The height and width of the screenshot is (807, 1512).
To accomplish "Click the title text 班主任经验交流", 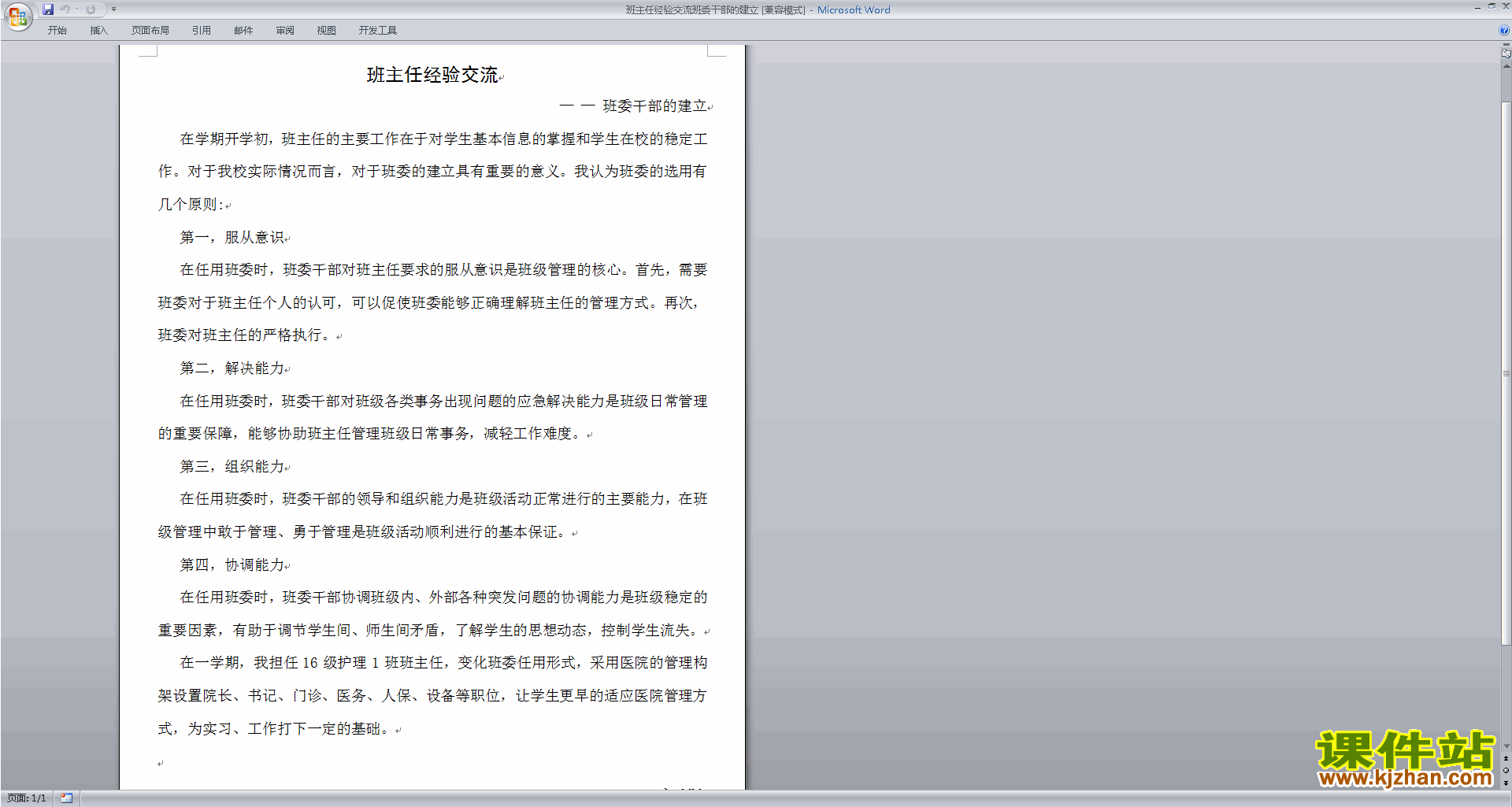I will [x=432, y=75].
